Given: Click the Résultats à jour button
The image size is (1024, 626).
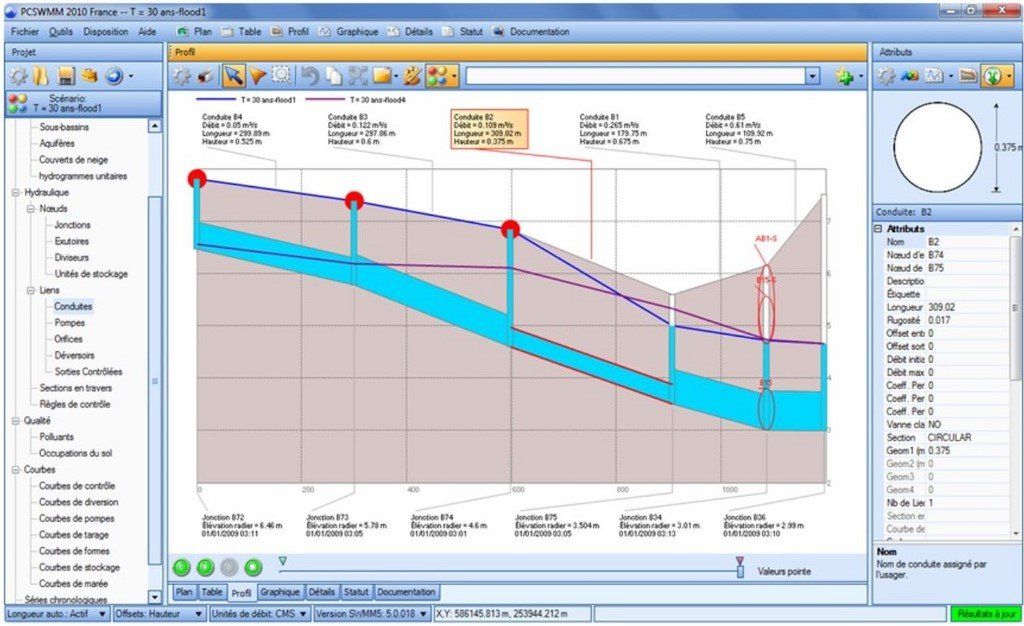Looking at the screenshot, I should pos(983,615).
